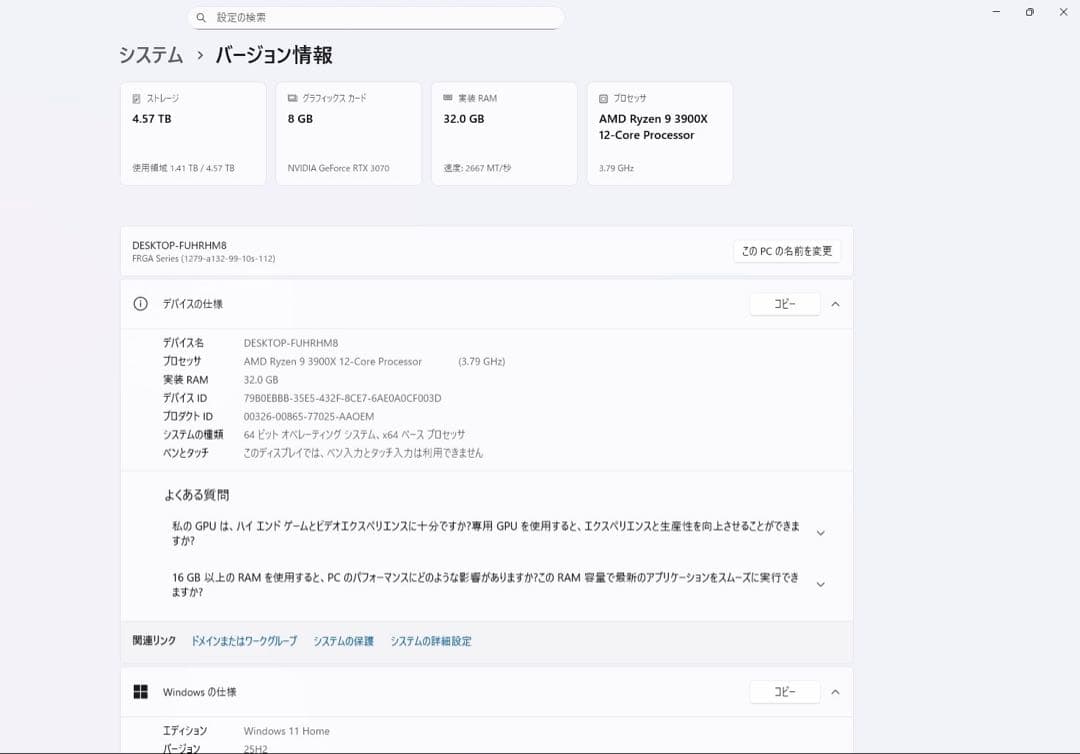The width and height of the screenshot is (1080, 754).
Task: Open システムの詳細設定 link
Action: coord(431,641)
